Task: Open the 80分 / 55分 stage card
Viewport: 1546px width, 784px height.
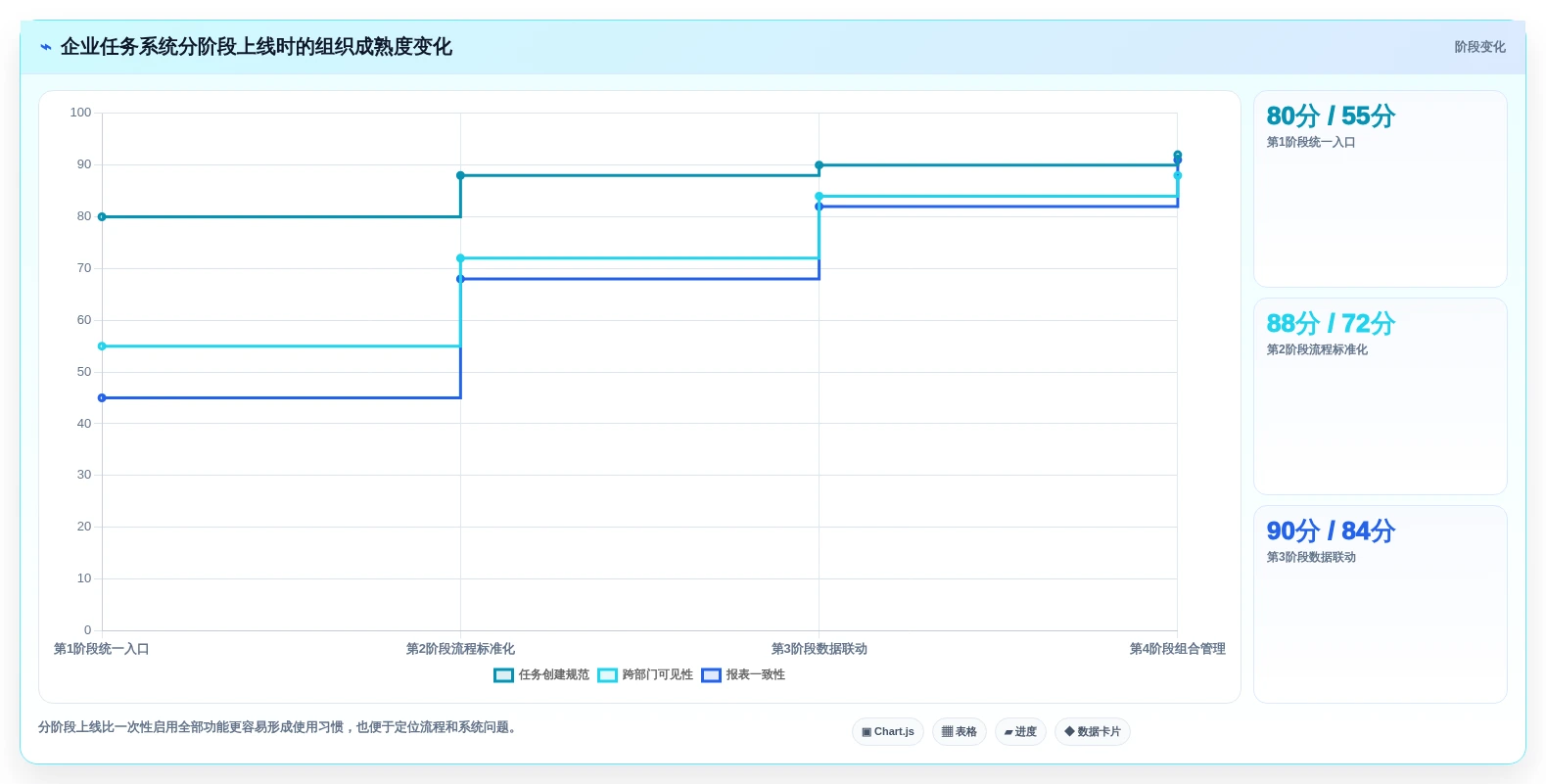Action: [x=1380, y=189]
